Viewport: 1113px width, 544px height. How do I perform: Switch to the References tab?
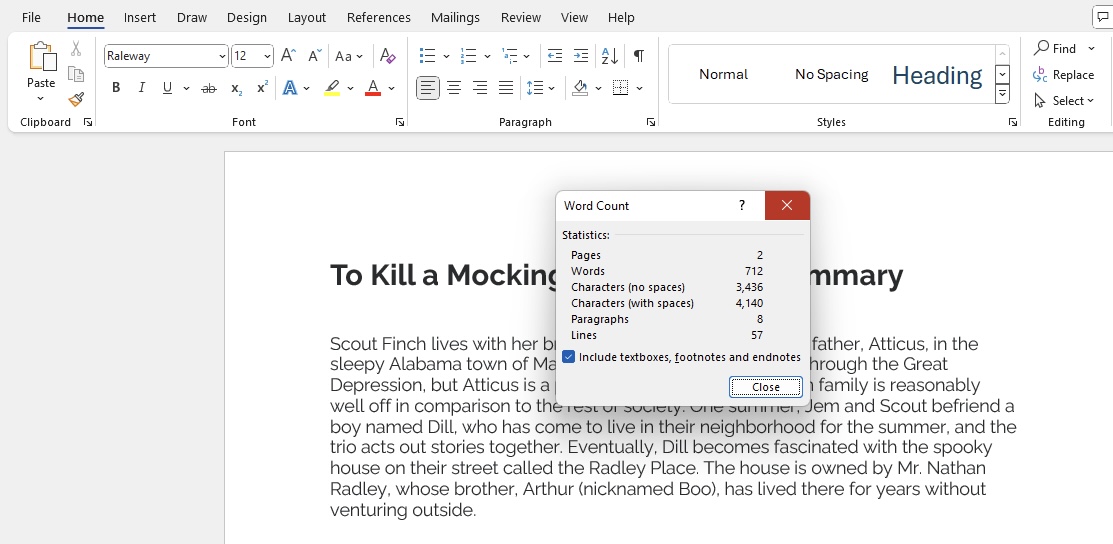(x=378, y=17)
